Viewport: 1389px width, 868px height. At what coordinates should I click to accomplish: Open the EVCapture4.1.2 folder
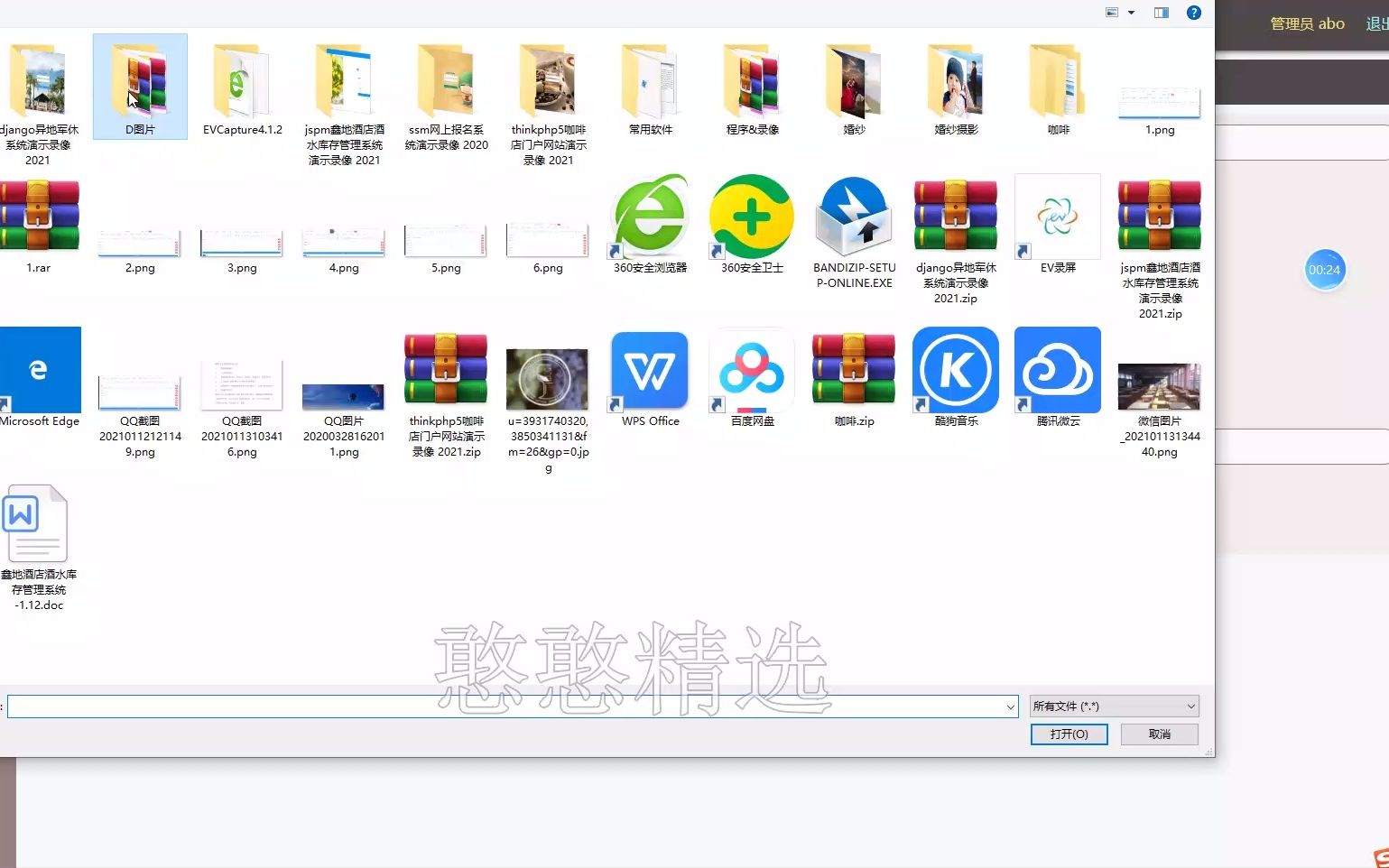(242, 88)
